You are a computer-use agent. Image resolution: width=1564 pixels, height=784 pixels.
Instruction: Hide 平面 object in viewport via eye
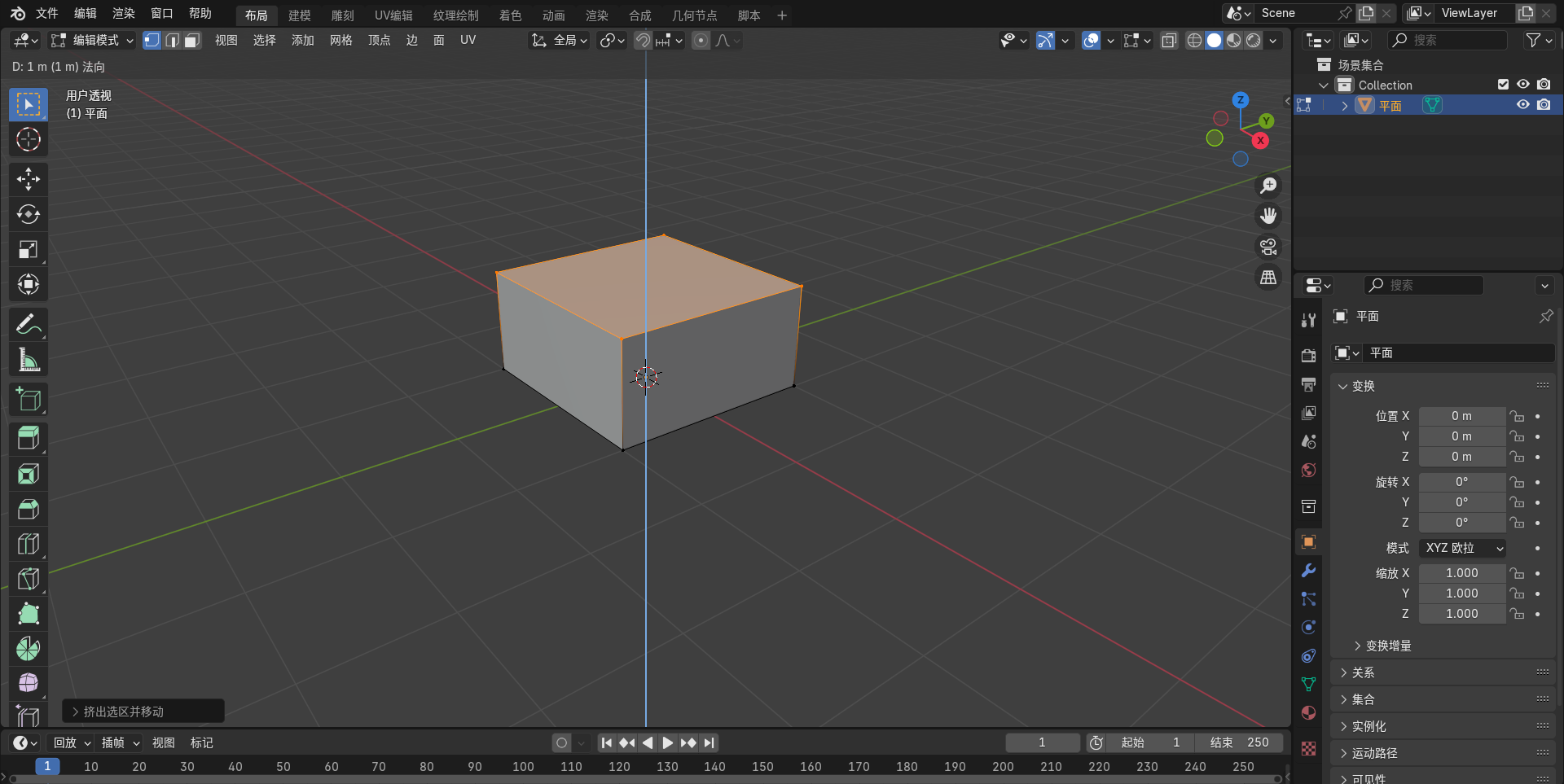(x=1522, y=105)
